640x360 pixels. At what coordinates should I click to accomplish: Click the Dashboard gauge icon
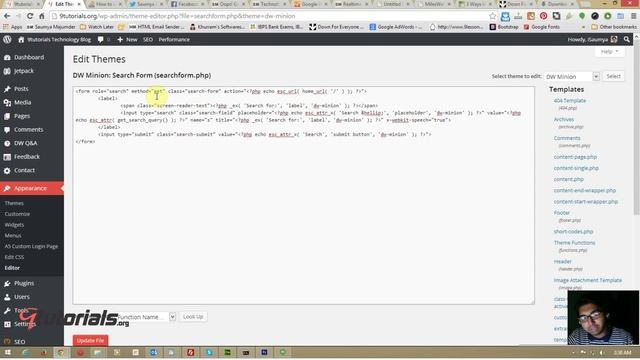[7, 58]
